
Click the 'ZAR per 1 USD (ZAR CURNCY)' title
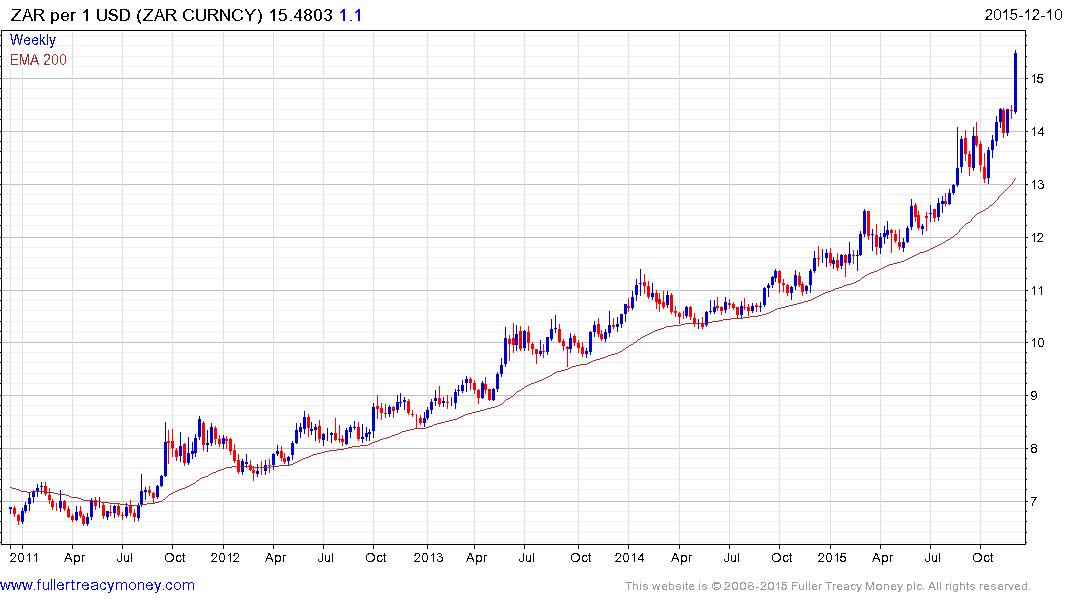pyautogui.click(x=136, y=15)
